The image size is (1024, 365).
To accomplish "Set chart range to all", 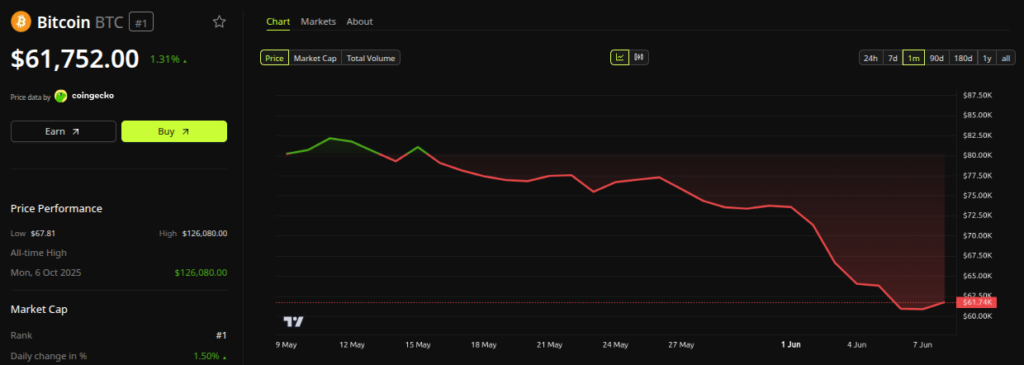I will tap(1006, 58).
